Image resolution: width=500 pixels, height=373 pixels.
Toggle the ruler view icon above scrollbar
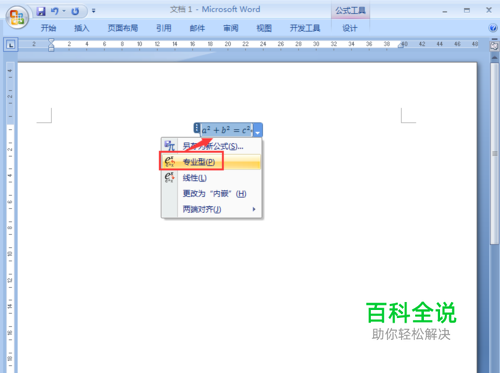pyautogui.click(x=494, y=45)
